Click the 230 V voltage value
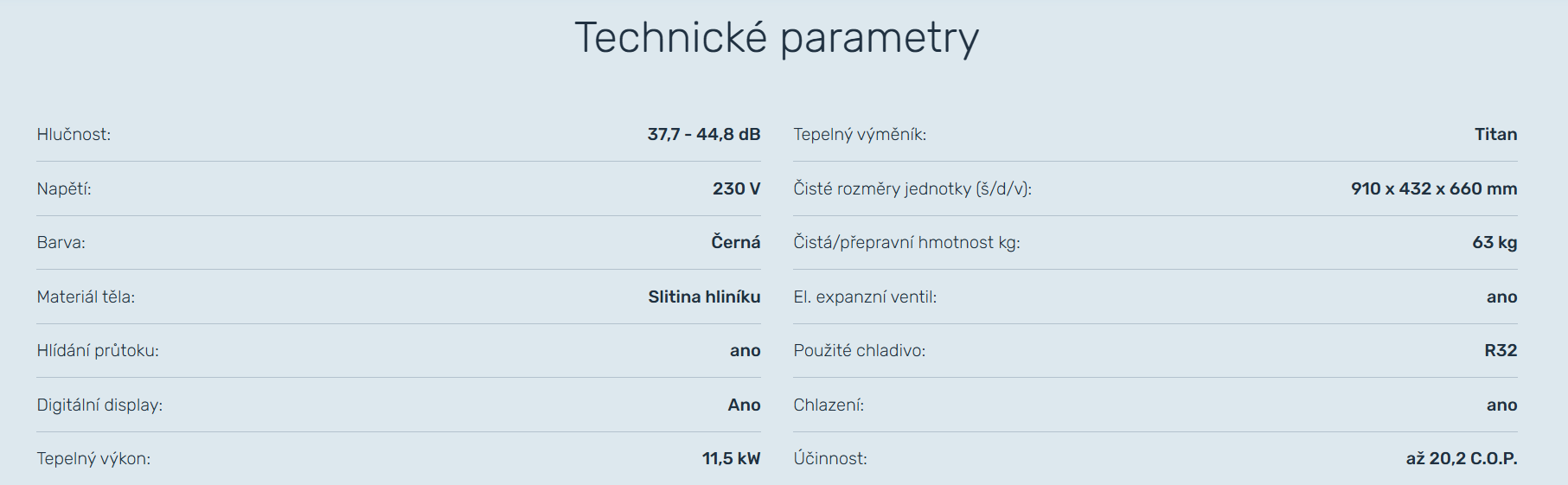 tap(736, 188)
